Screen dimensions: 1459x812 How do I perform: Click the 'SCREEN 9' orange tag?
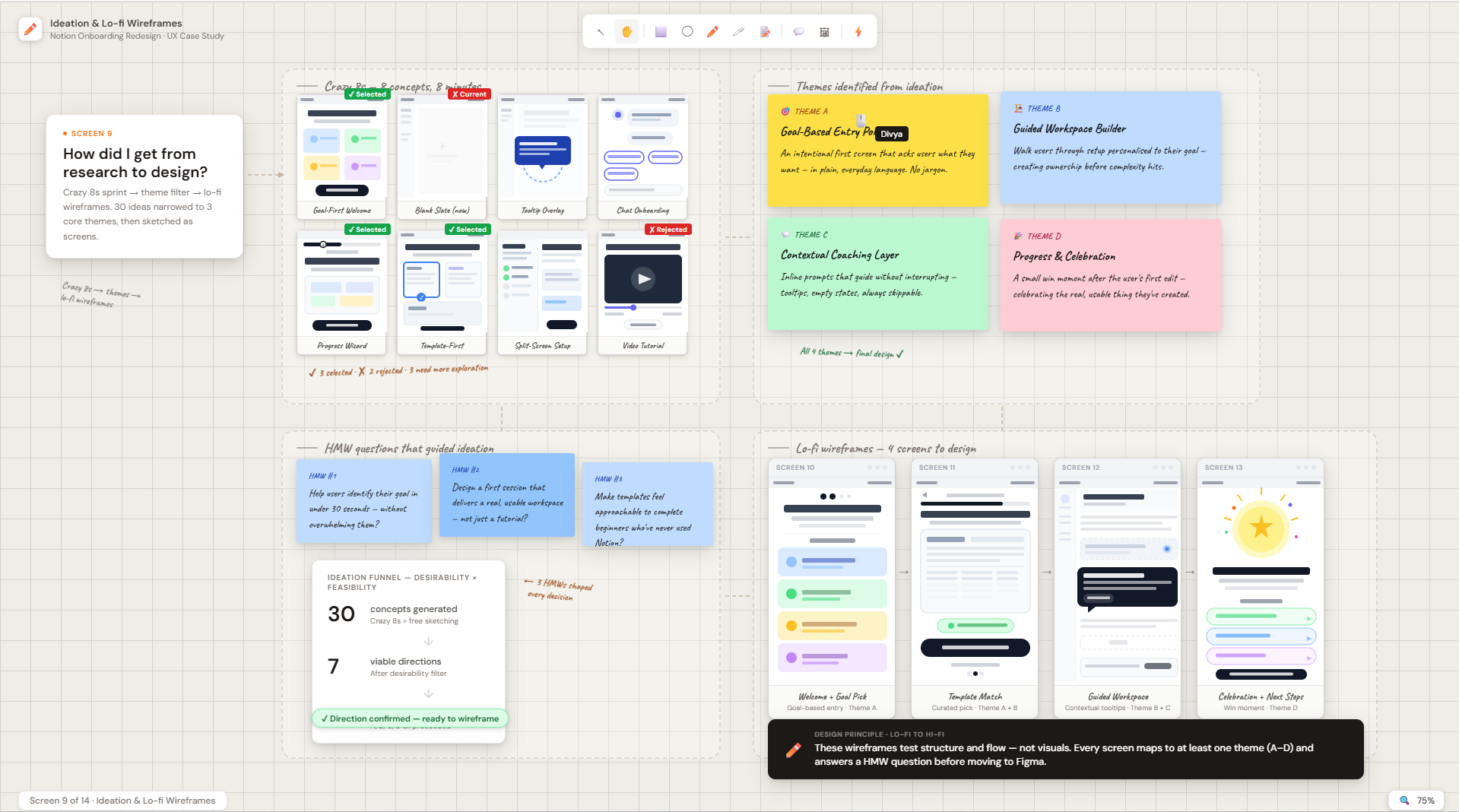88,134
